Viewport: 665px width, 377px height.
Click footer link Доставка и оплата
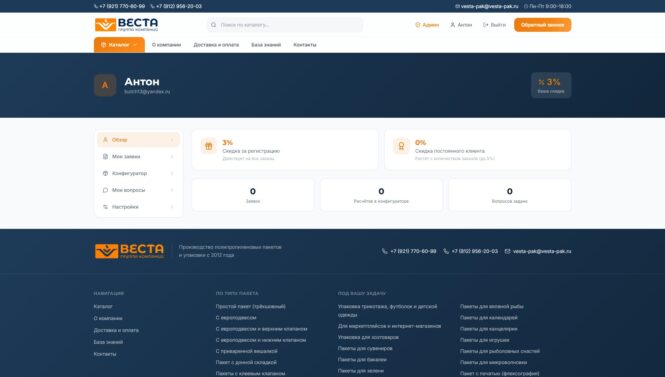[x=116, y=330]
